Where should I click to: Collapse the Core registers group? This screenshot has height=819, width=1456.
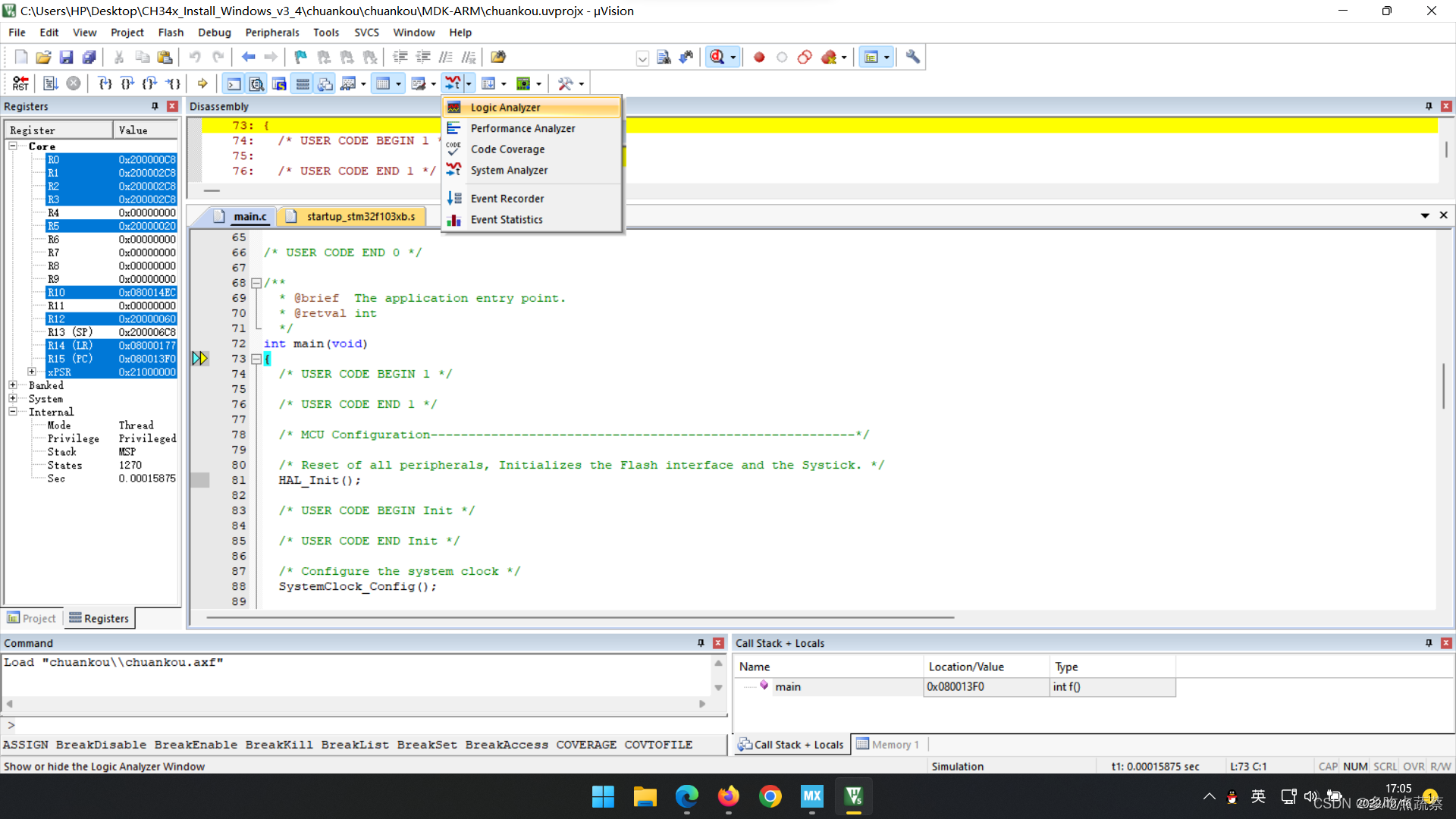click(x=13, y=146)
